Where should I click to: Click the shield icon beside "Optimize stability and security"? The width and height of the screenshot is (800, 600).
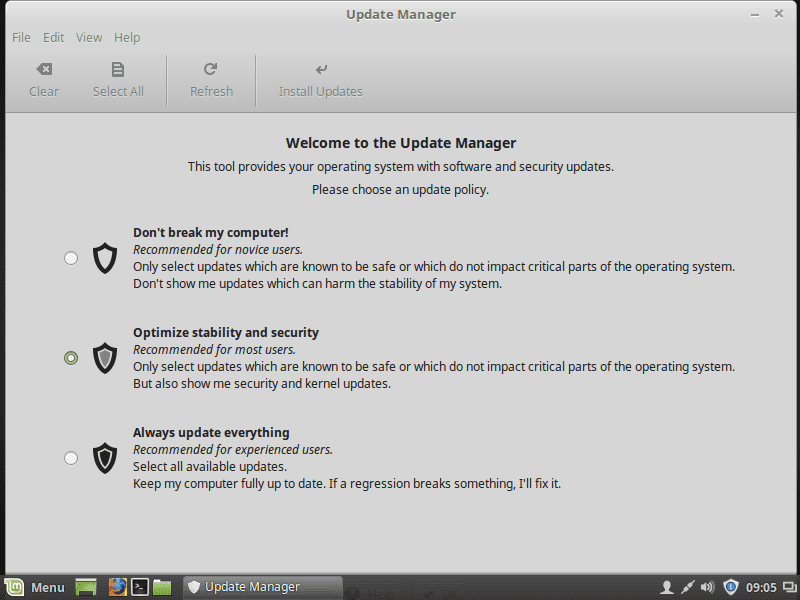(105, 358)
